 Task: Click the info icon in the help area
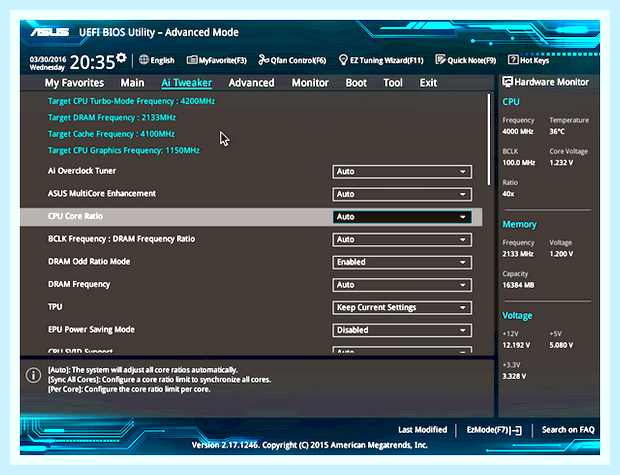33,375
